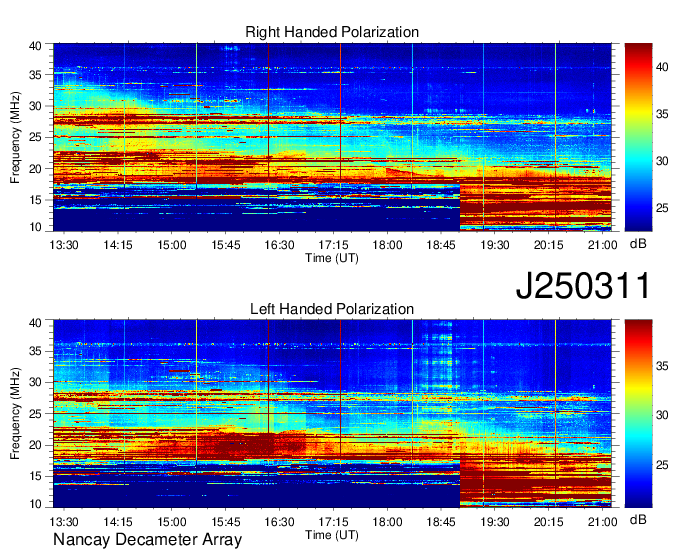Click the 18:45 time tick of the upper plot

tap(441, 245)
